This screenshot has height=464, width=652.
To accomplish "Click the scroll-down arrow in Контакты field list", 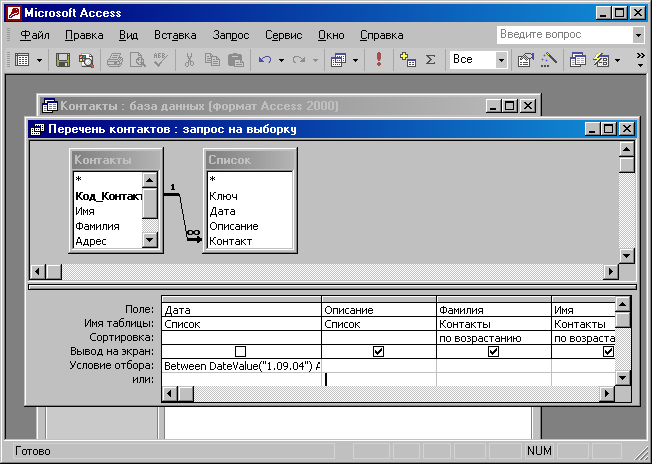I will [149, 240].
